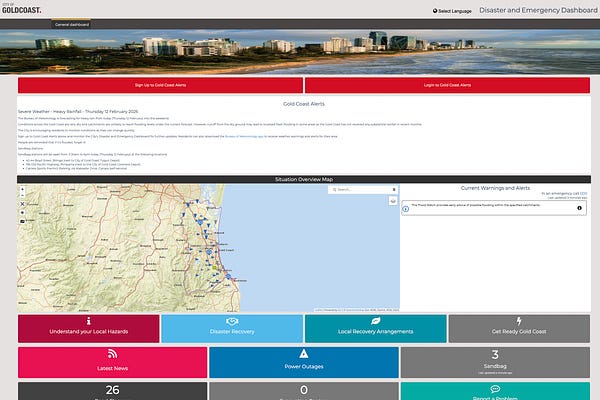Click Sign Up to Gold Coast Alerts
The height and width of the screenshot is (400, 600).
(160, 85)
